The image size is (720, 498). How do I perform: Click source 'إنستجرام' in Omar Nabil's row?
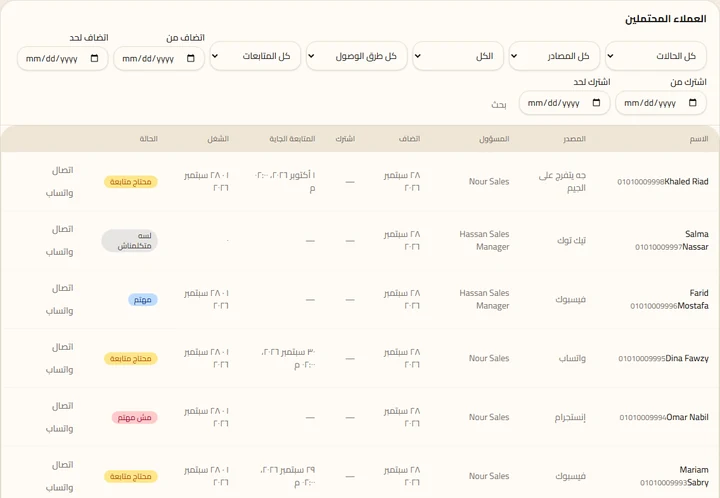[x=570, y=417]
